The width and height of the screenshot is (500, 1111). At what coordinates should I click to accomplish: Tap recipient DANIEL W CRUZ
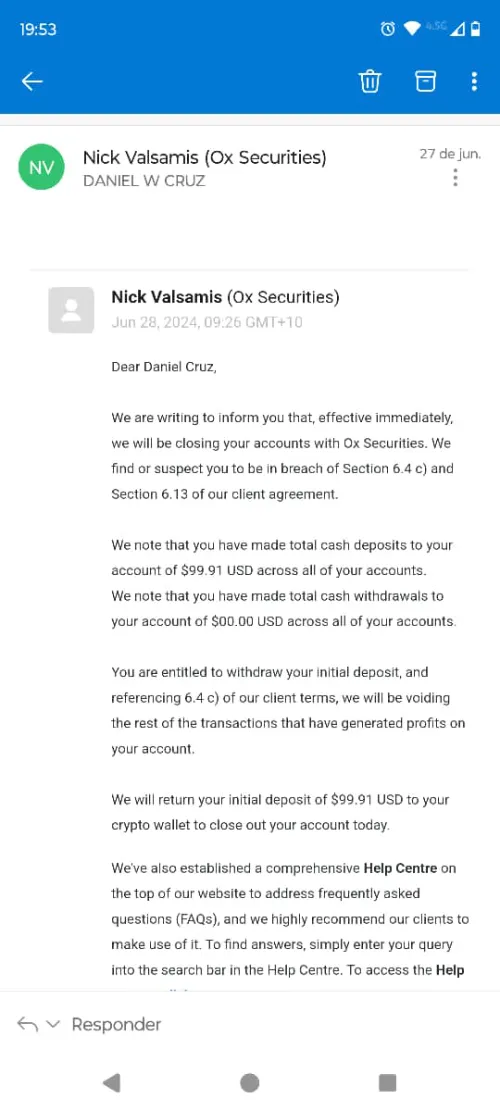[144, 181]
